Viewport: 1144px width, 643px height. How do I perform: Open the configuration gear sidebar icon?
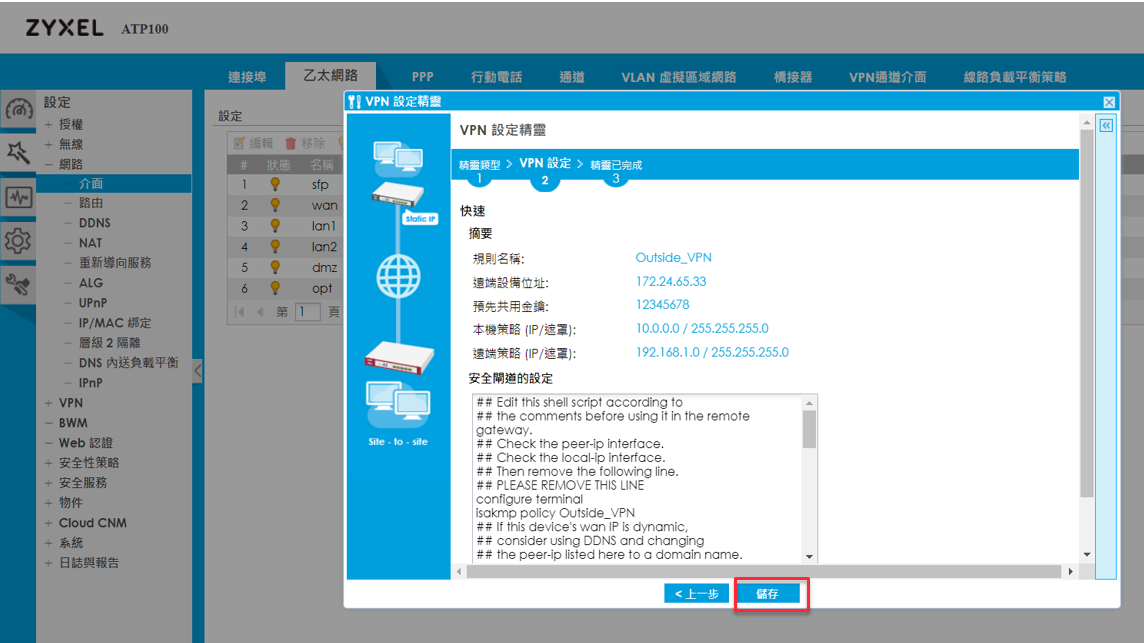coord(18,241)
